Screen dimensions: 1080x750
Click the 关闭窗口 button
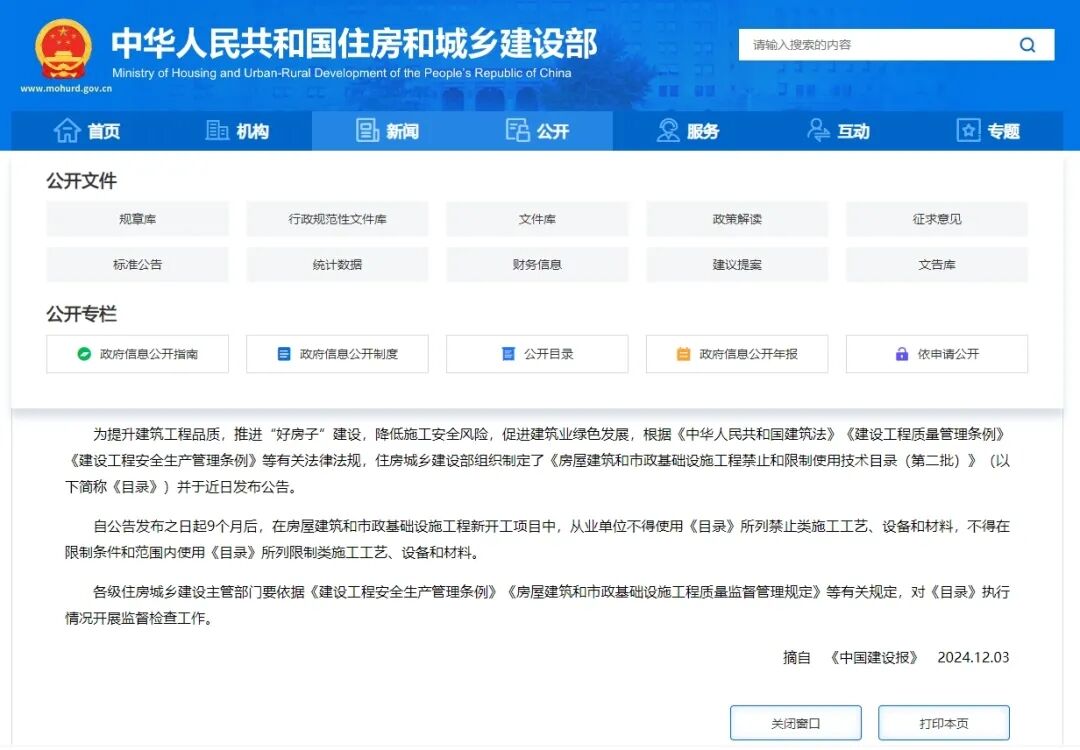click(x=796, y=723)
